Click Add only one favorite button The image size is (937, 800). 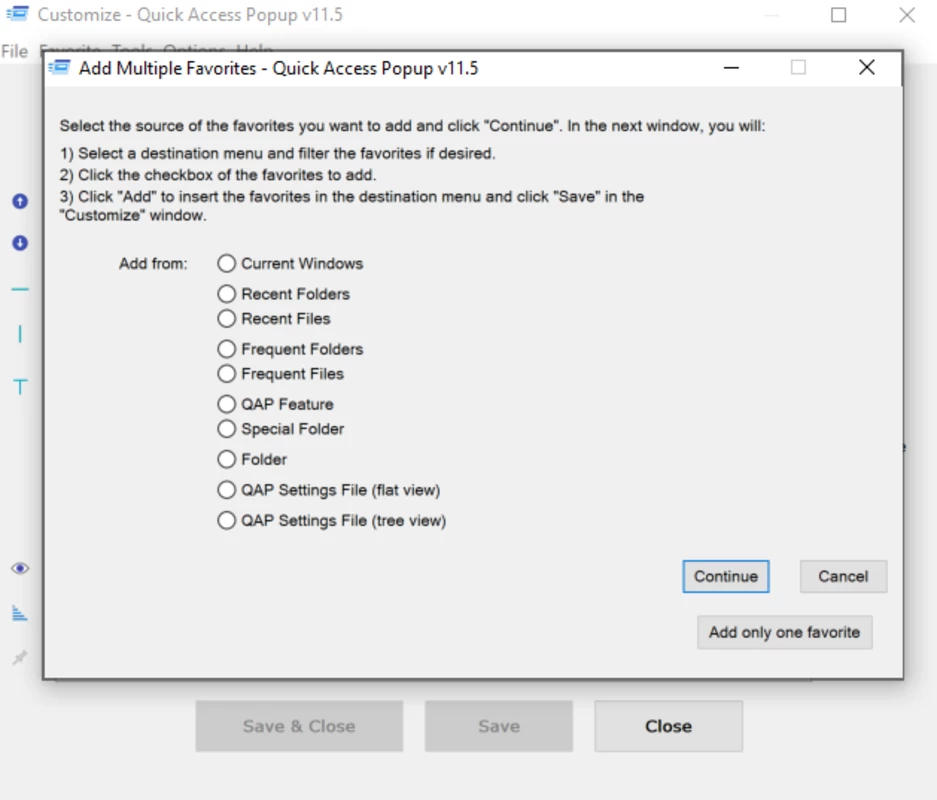click(x=785, y=632)
